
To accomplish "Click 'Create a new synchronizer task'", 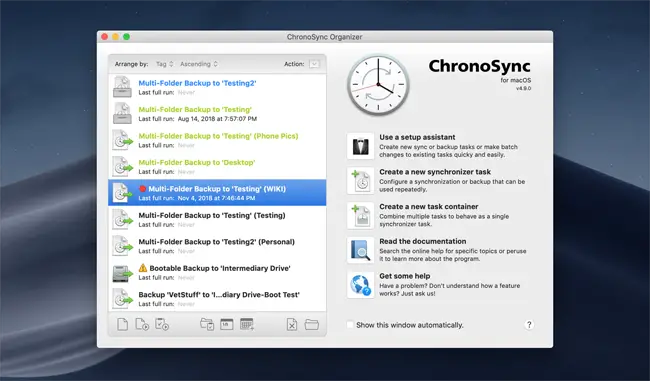I will click(435, 172).
